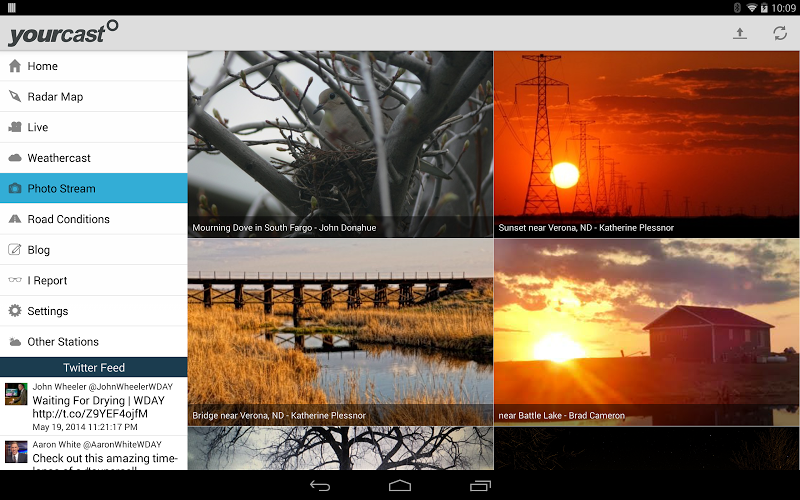Tap the upload icon in top bar
The width and height of the screenshot is (800, 500).
739,34
